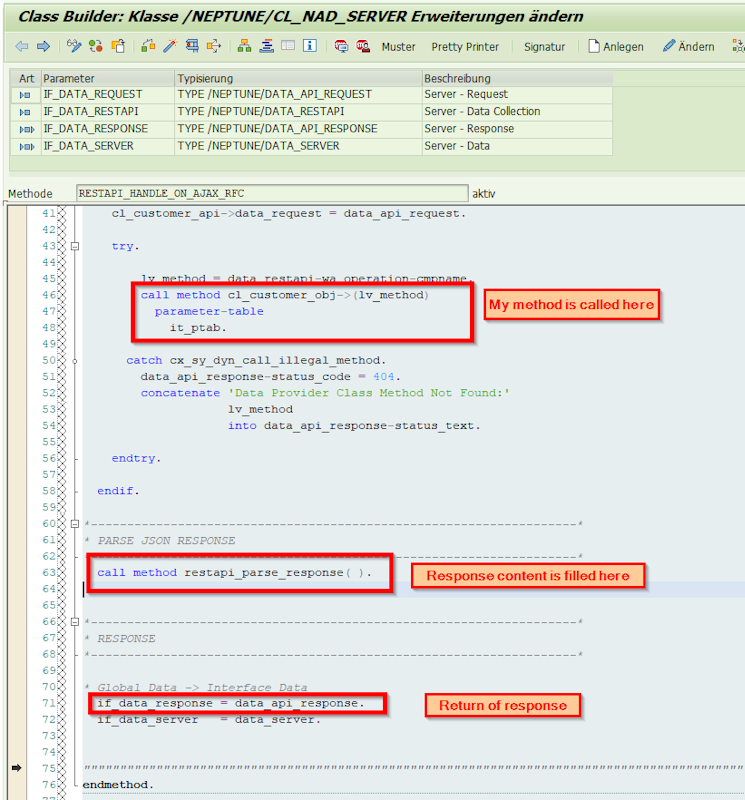Click the forward navigation arrow icon

pos(42,46)
